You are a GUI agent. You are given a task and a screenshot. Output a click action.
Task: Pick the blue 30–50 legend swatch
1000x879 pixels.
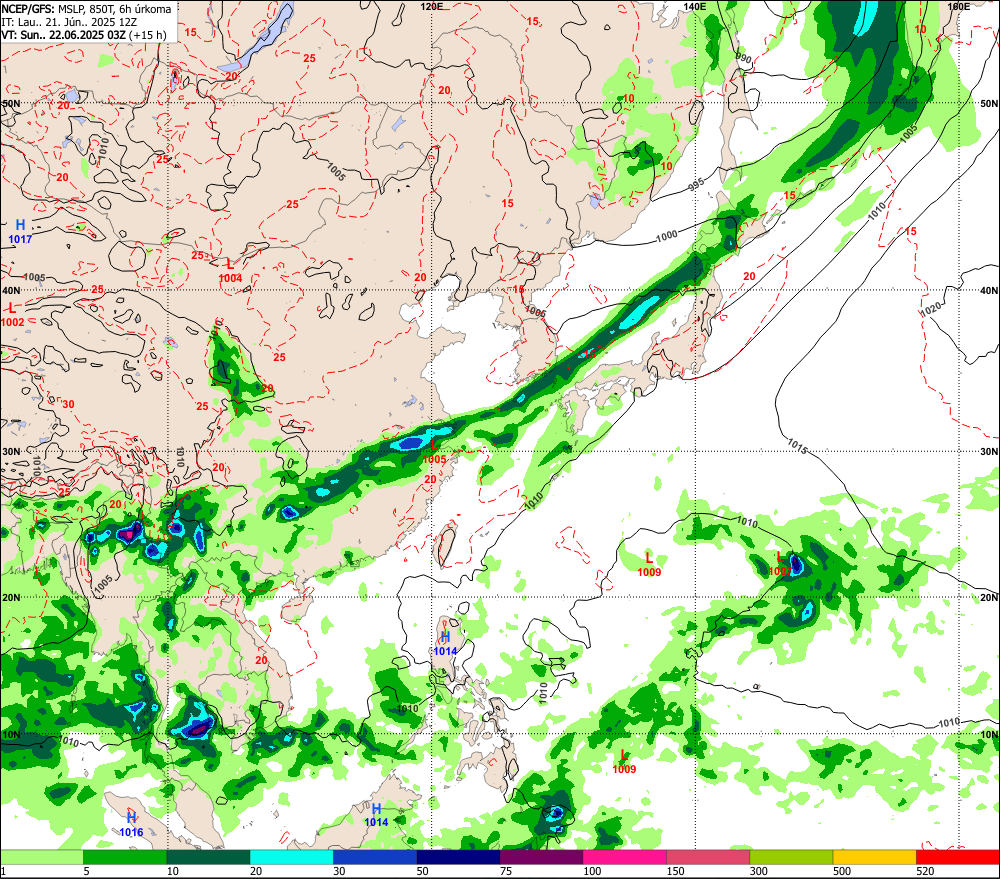pos(374,857)
